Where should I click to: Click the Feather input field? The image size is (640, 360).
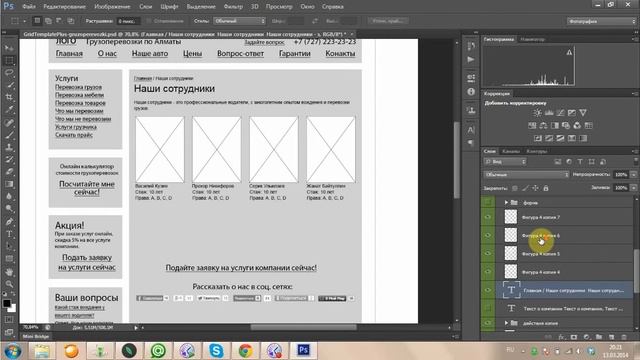pos(129,21)
